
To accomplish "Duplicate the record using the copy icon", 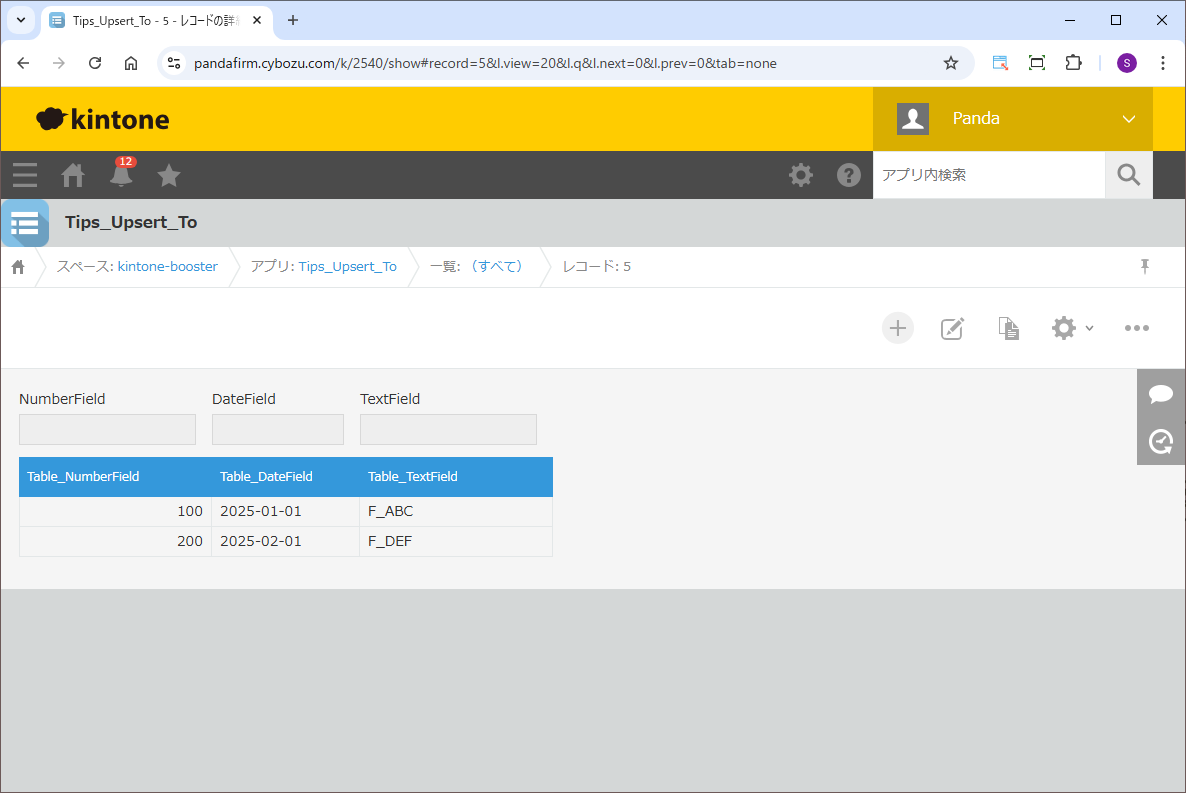I will pyautogui.click(x=1009, y=328).
